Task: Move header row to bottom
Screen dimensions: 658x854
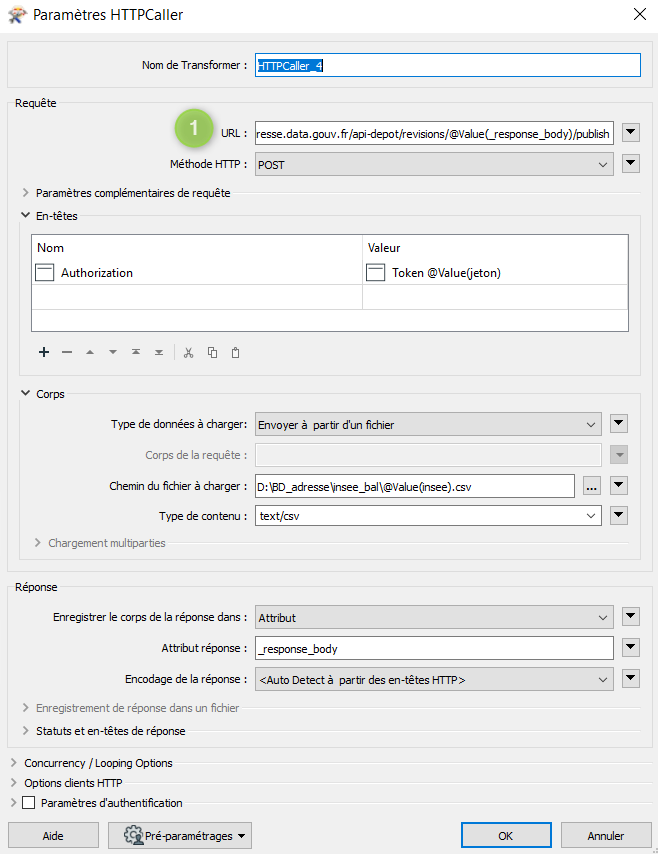Action: point(159,352)
